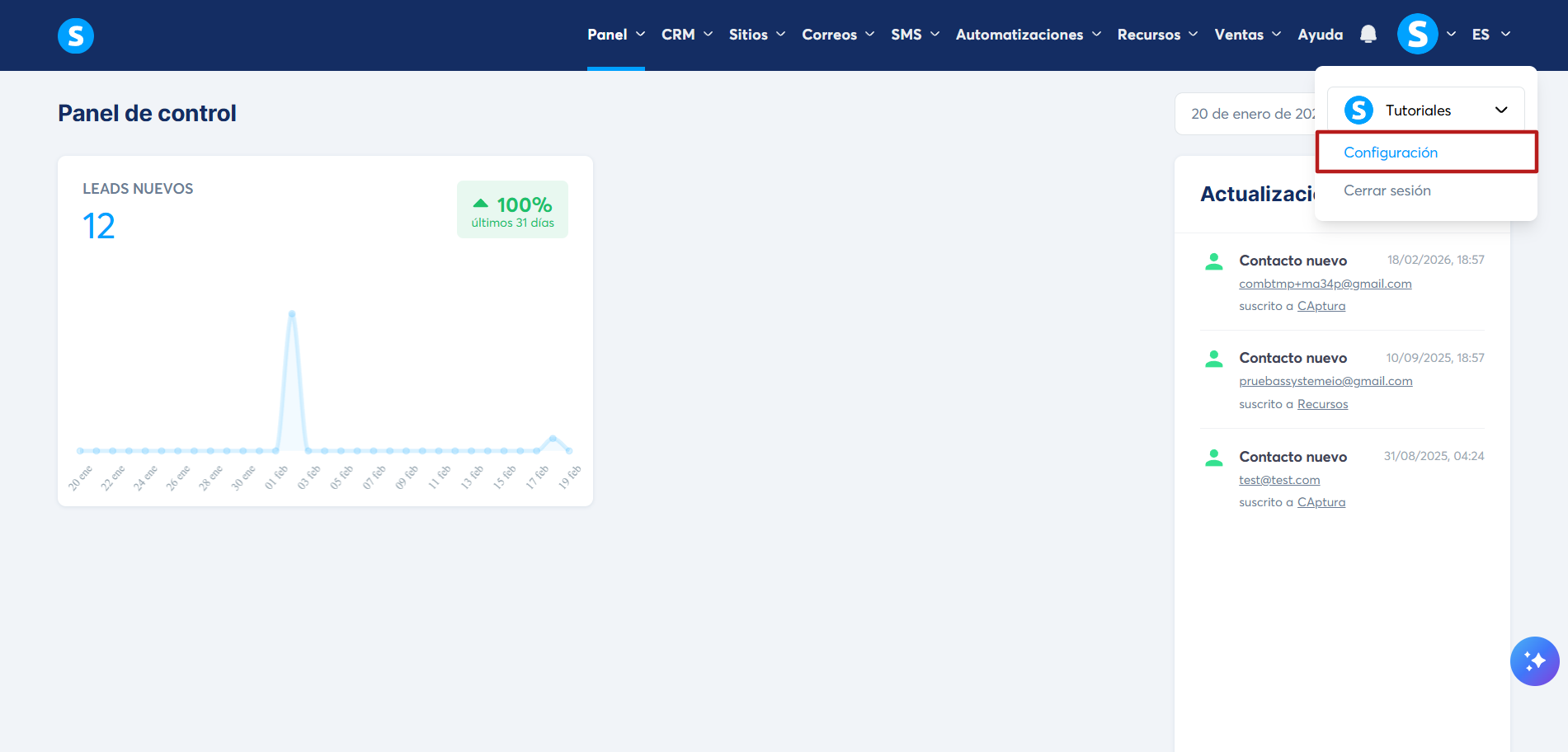Click the green up-arrow trend icon
The height and width of the screenshot is (752, 1568).
480,203
